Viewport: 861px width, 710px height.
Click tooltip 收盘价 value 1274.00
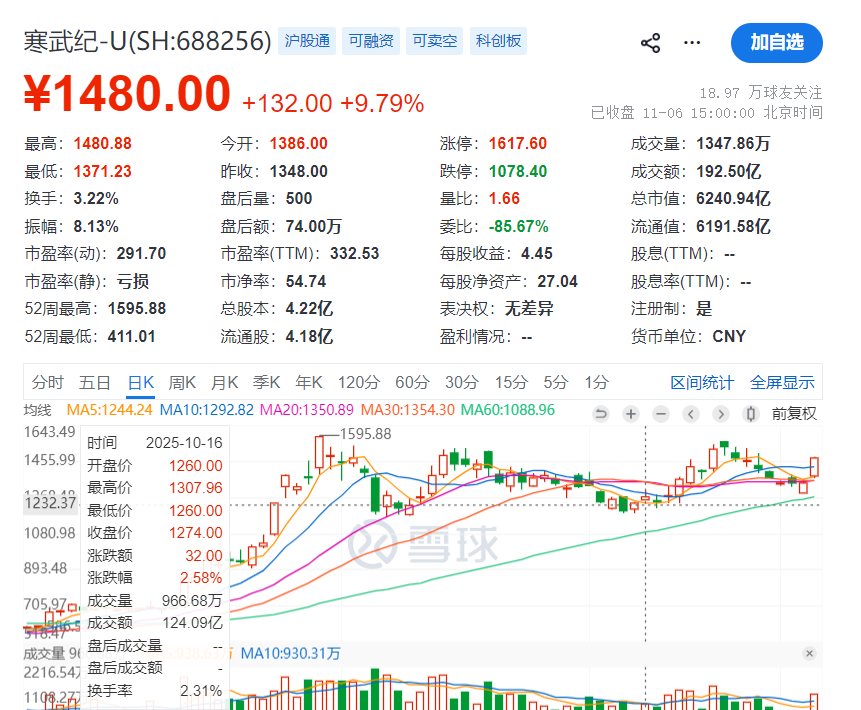[x=195, y=533]
